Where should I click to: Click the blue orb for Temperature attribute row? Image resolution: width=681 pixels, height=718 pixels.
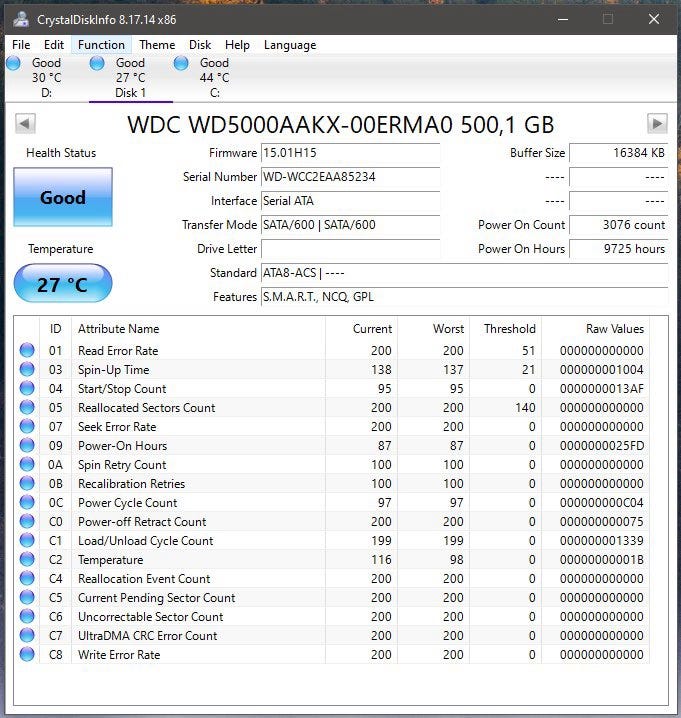[x=27, y=560]
